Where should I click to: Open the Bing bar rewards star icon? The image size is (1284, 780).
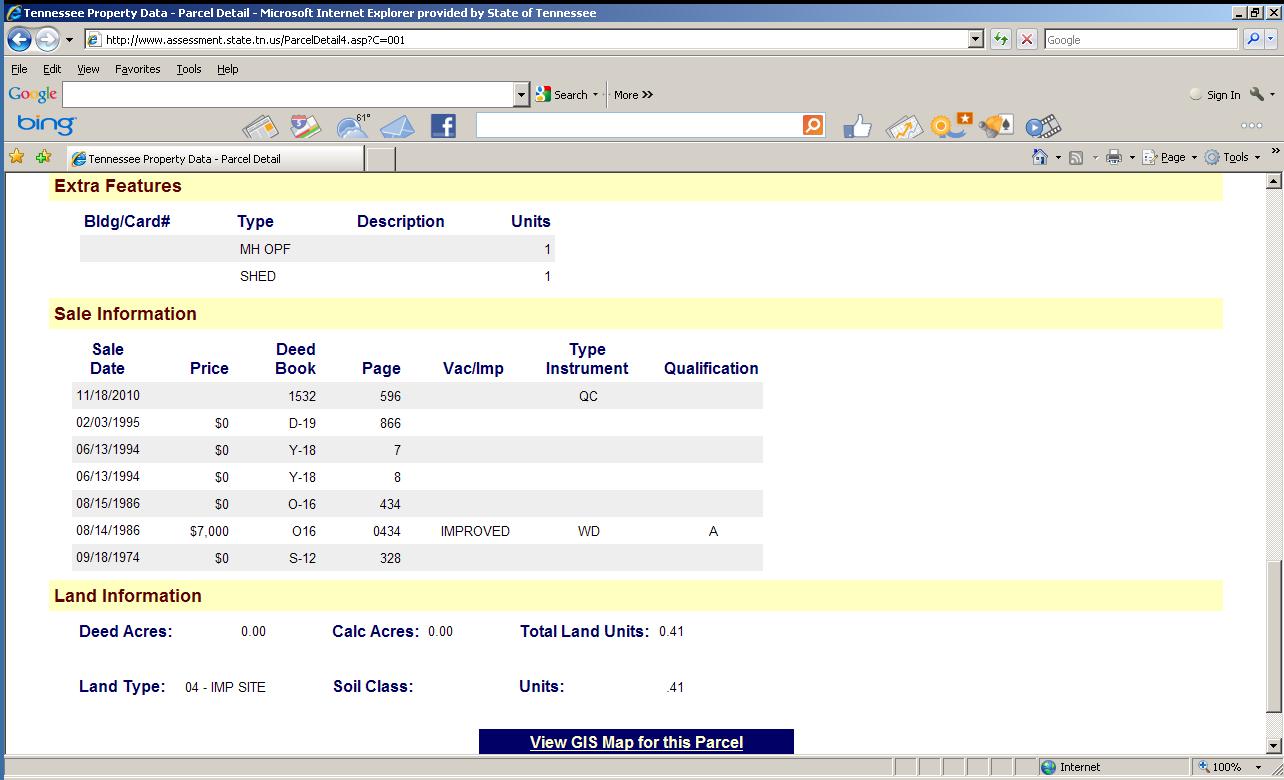pos(950,126)
